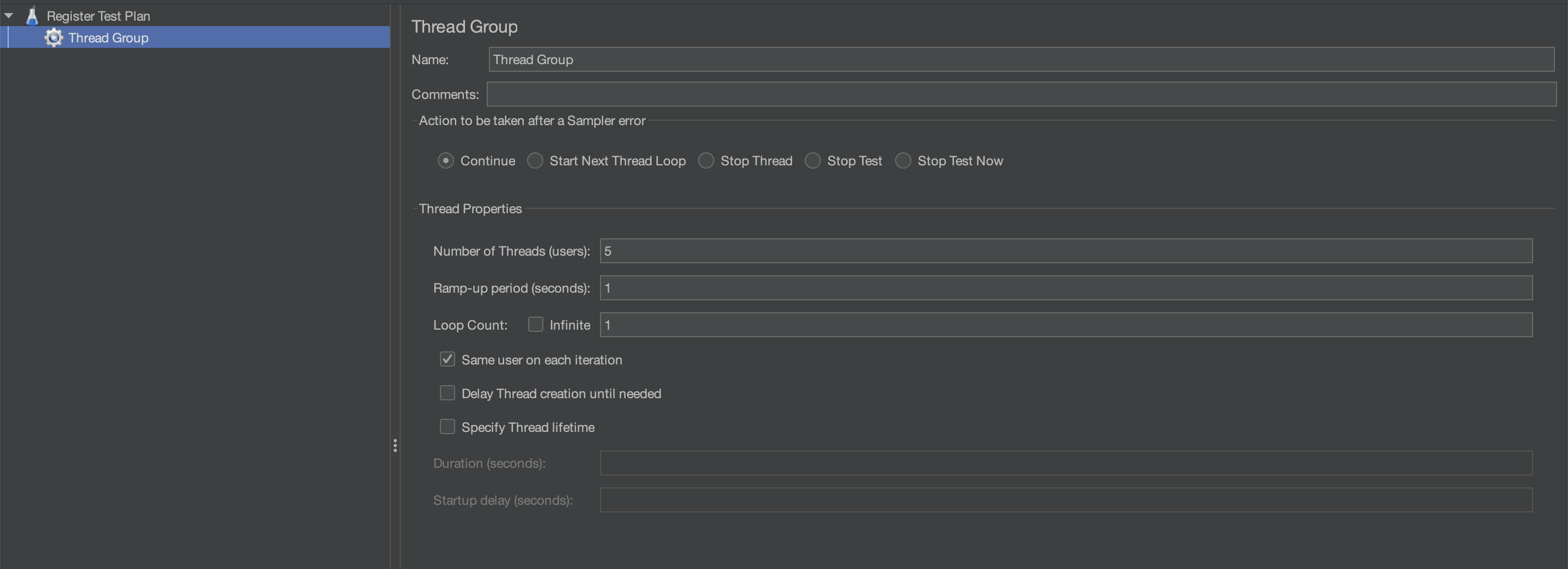
Task: Collapse the Register Test Plan node
Action: click(9, 15)
